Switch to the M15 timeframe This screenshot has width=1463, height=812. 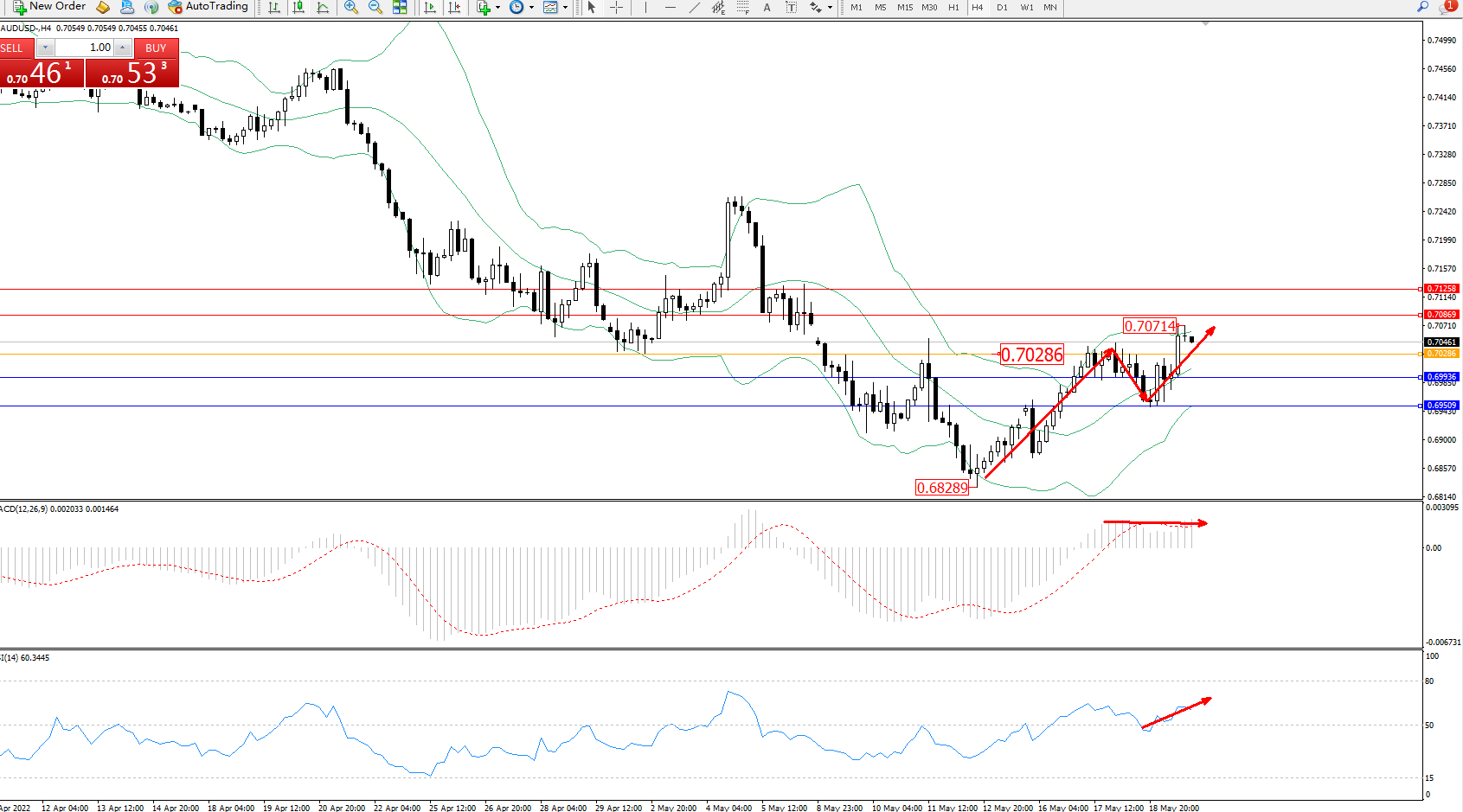point(904,7)
